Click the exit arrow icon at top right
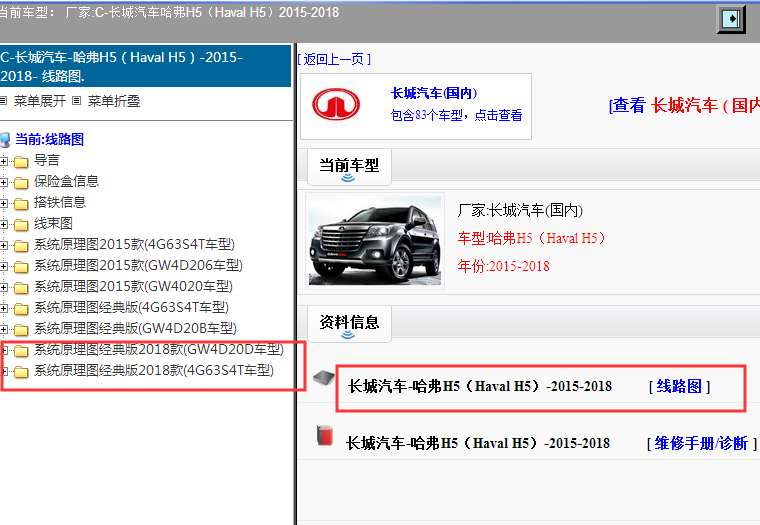760x525 pixels. point(731,19)
